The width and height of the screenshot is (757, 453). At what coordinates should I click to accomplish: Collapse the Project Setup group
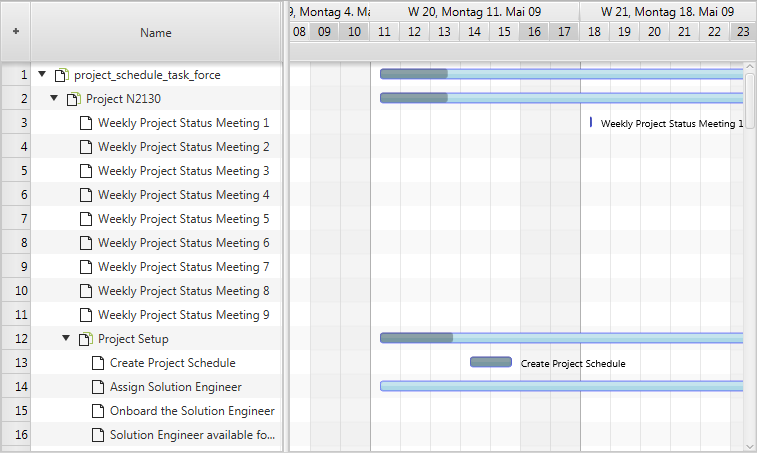pos(66,338)
